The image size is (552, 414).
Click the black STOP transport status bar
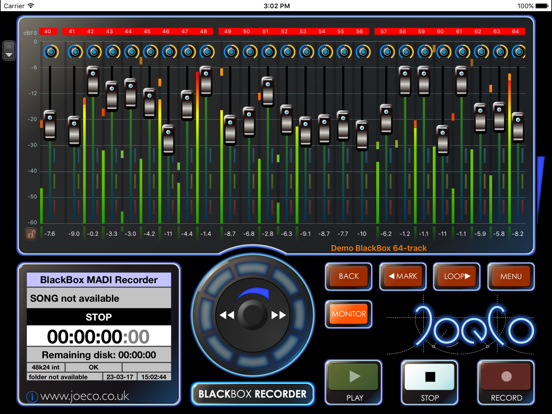[x=99, y=317]
